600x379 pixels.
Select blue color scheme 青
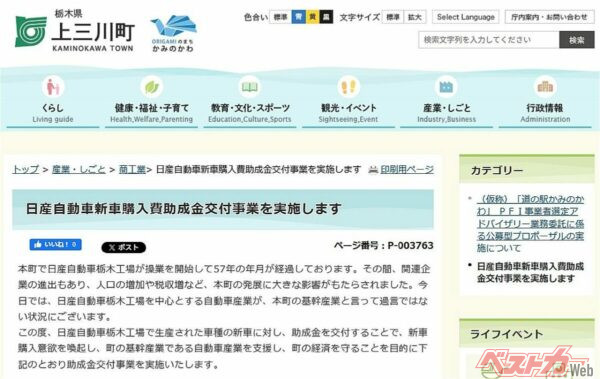click(298, 17)
